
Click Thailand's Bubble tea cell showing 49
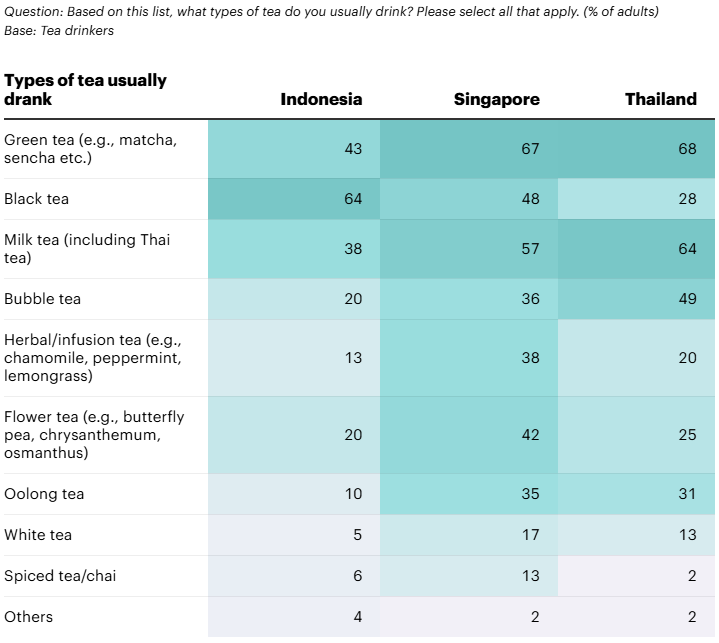click(x=686, y=299)
